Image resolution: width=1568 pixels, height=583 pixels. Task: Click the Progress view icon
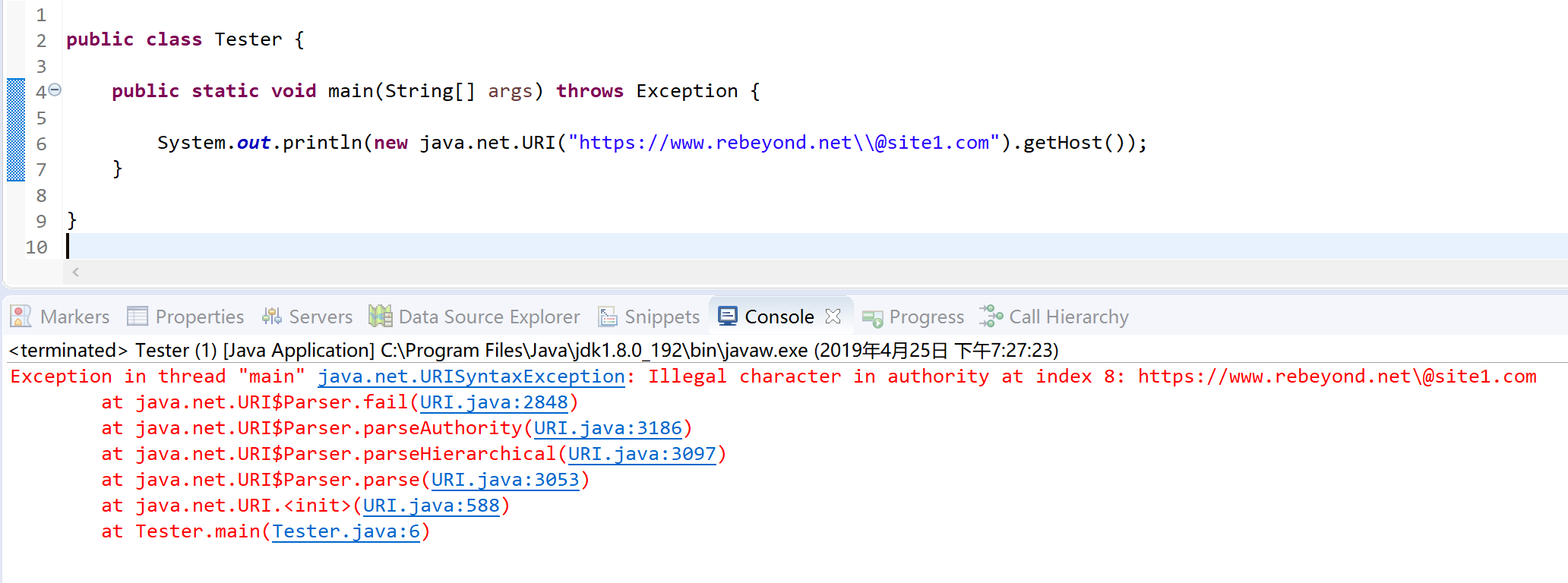pyautogui.click(x=873, y=318)
